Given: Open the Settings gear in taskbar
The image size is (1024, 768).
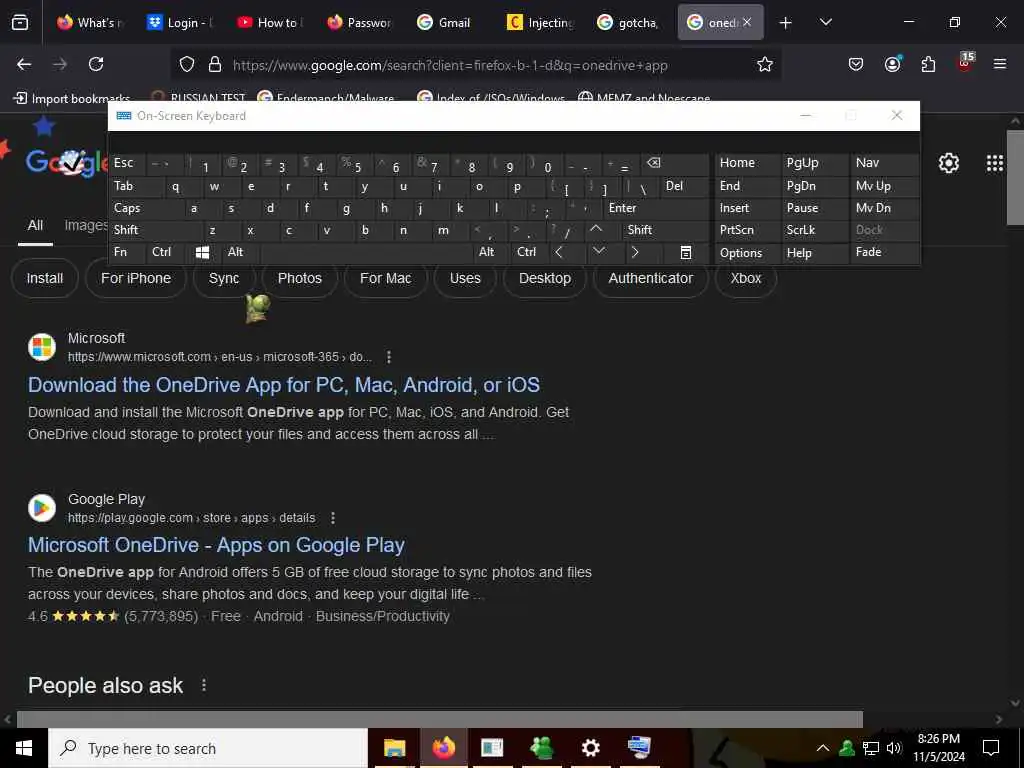Looking at the screenshot, I should tap(590, 748).
